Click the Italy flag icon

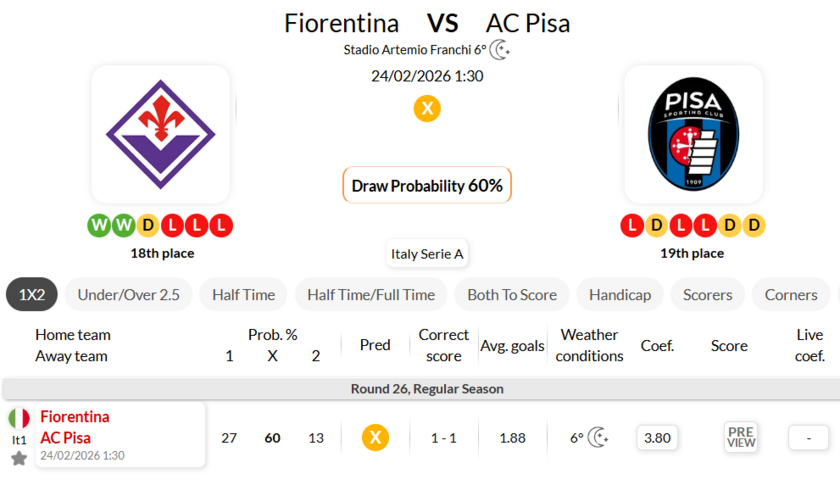pyautogui.click(x=19, y=418)
